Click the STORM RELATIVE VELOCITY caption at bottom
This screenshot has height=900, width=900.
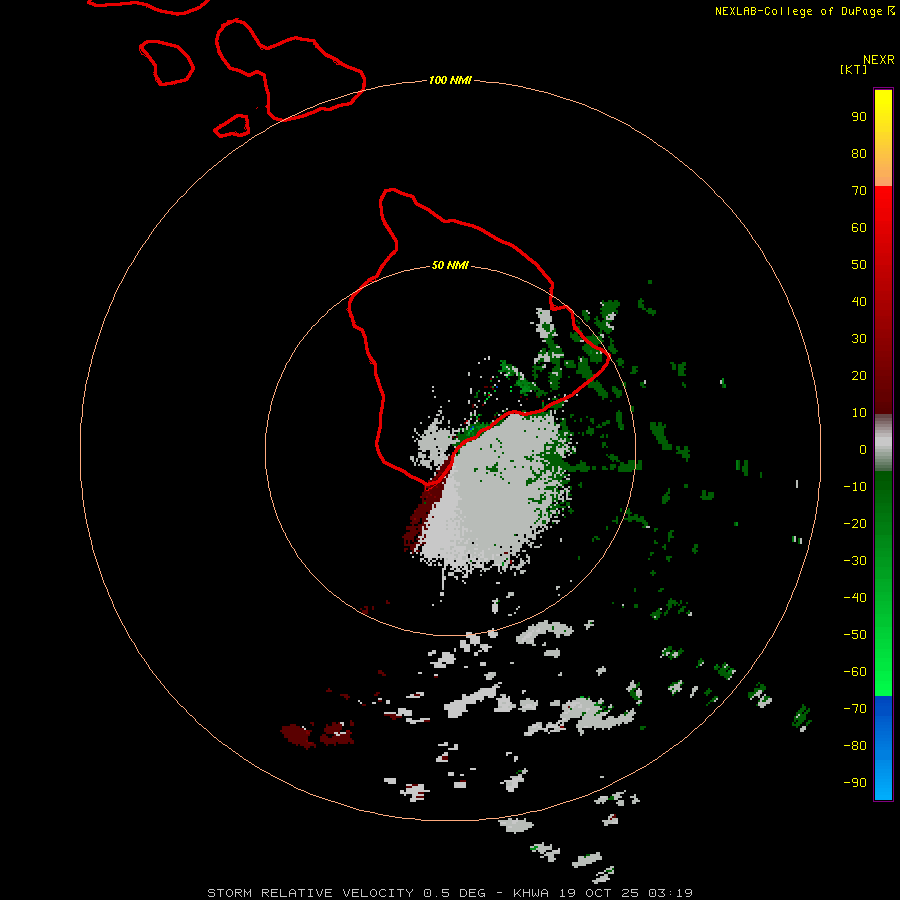click(450, 893)
